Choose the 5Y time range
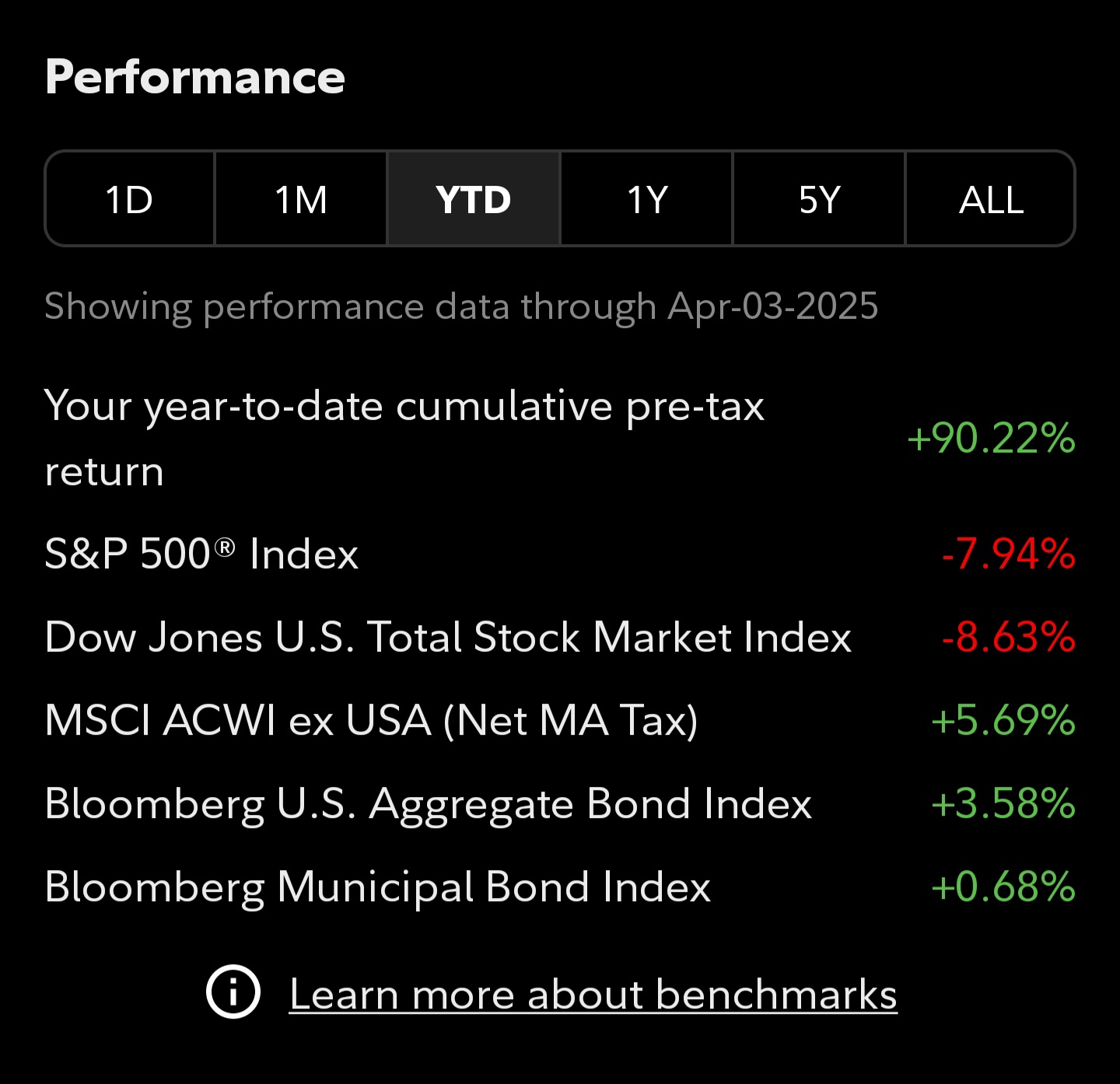The width and height of the screenshot is (1120, 1084). (x=819, y=199)
